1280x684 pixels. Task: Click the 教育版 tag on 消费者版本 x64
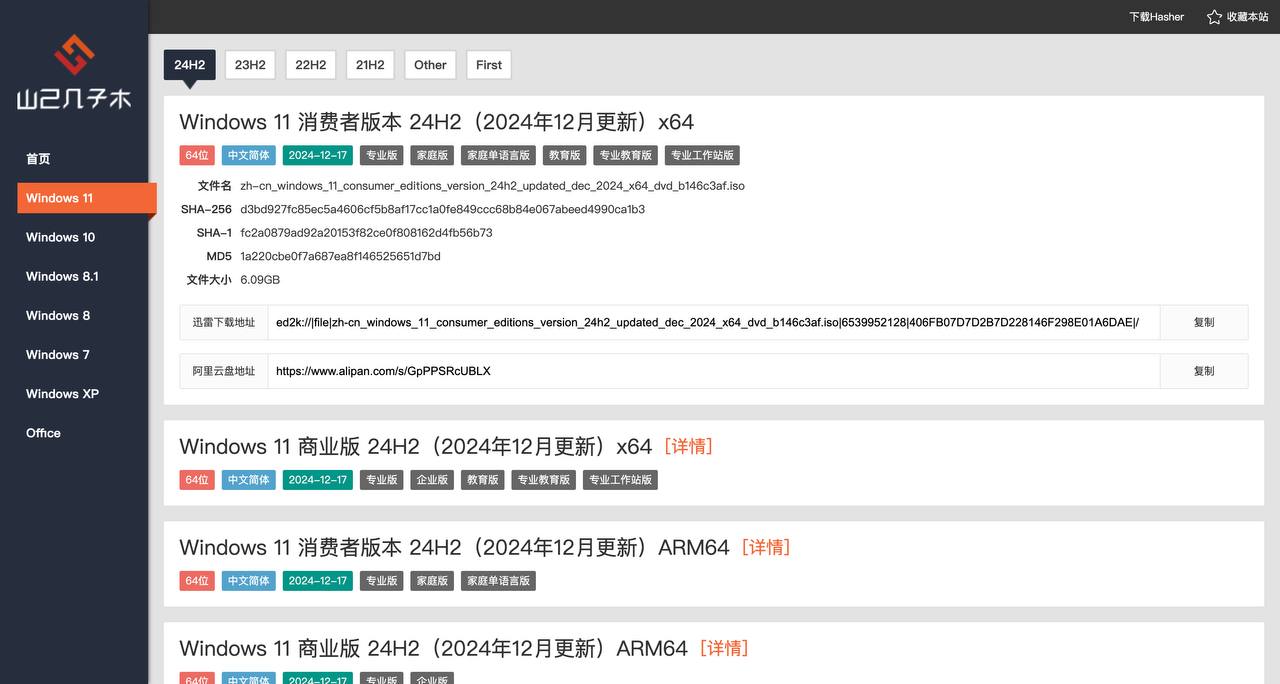[x=564, y=155]
